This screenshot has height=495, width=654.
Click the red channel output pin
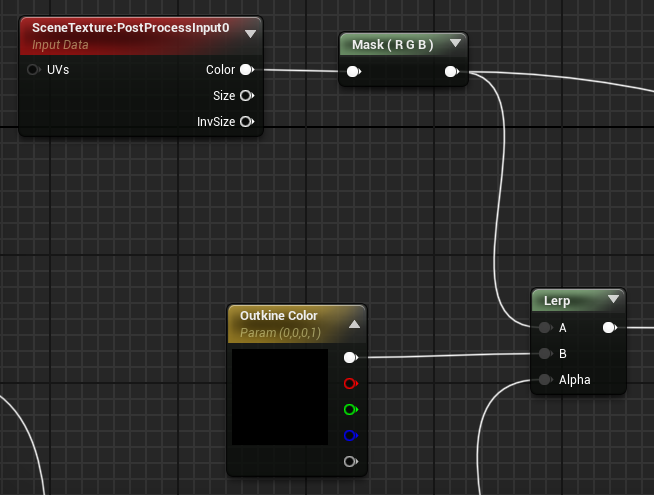(349, 383)
